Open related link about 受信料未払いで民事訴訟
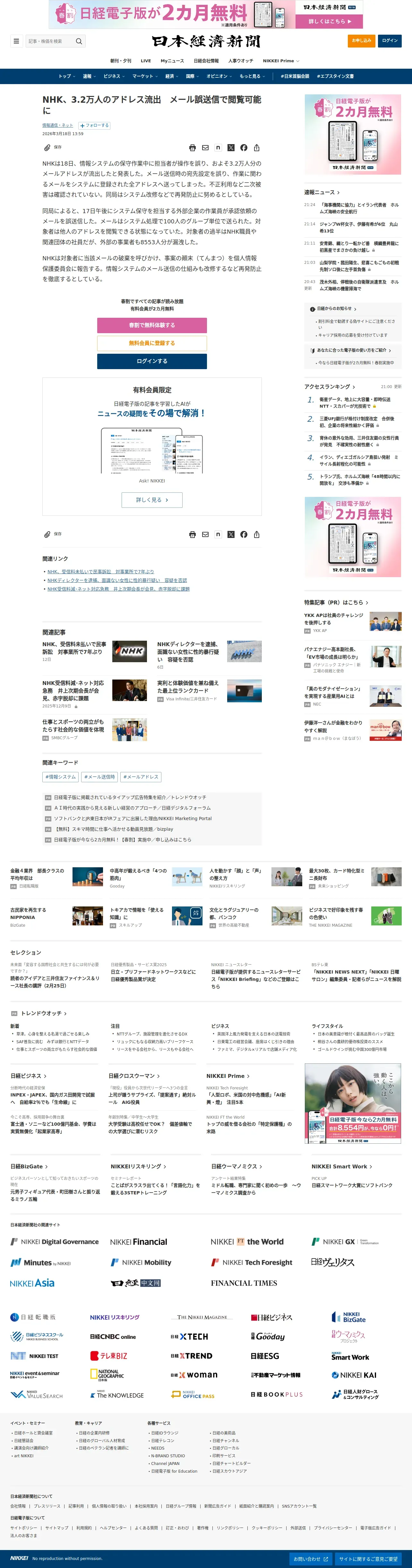Screen dimensions: 412x1568 pos(100,572)
